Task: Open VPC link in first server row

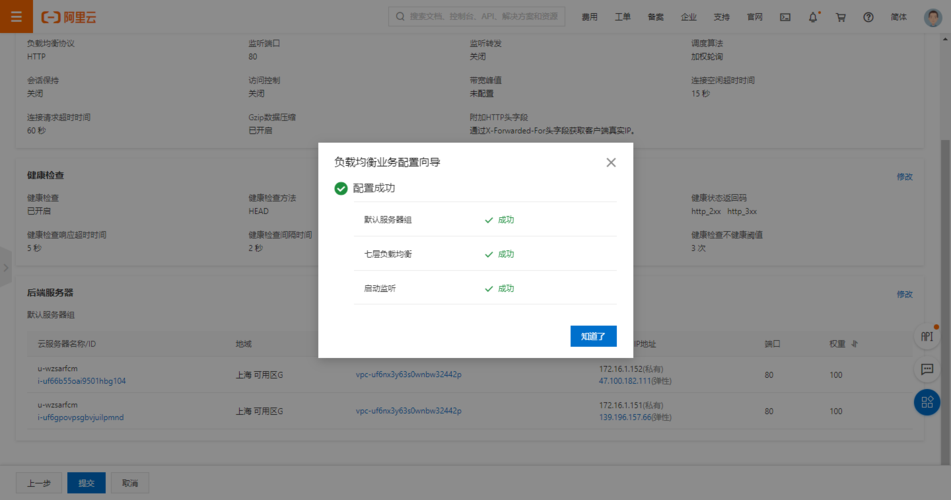Action: [x=408, y=374]
